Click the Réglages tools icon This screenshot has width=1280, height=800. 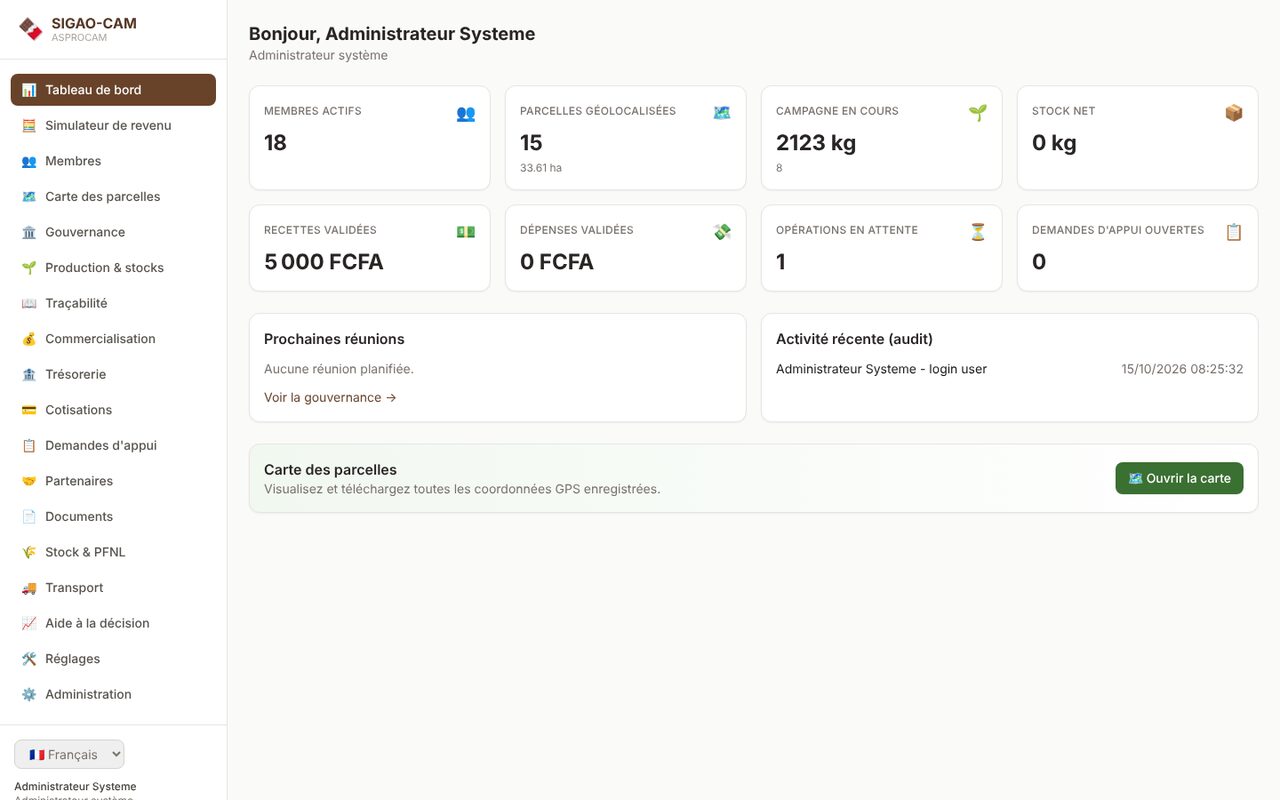(29, 659)
